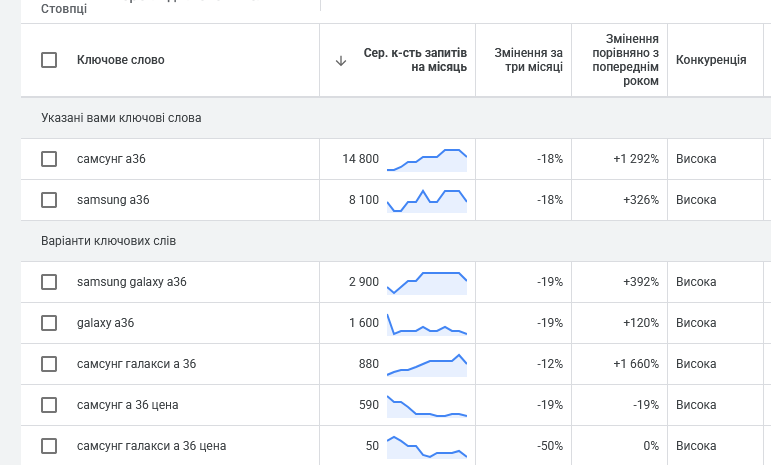Click the samsung galaxy a36 keyword text
This screenshot has width=771, height=465.
click(x=132, y=282)
